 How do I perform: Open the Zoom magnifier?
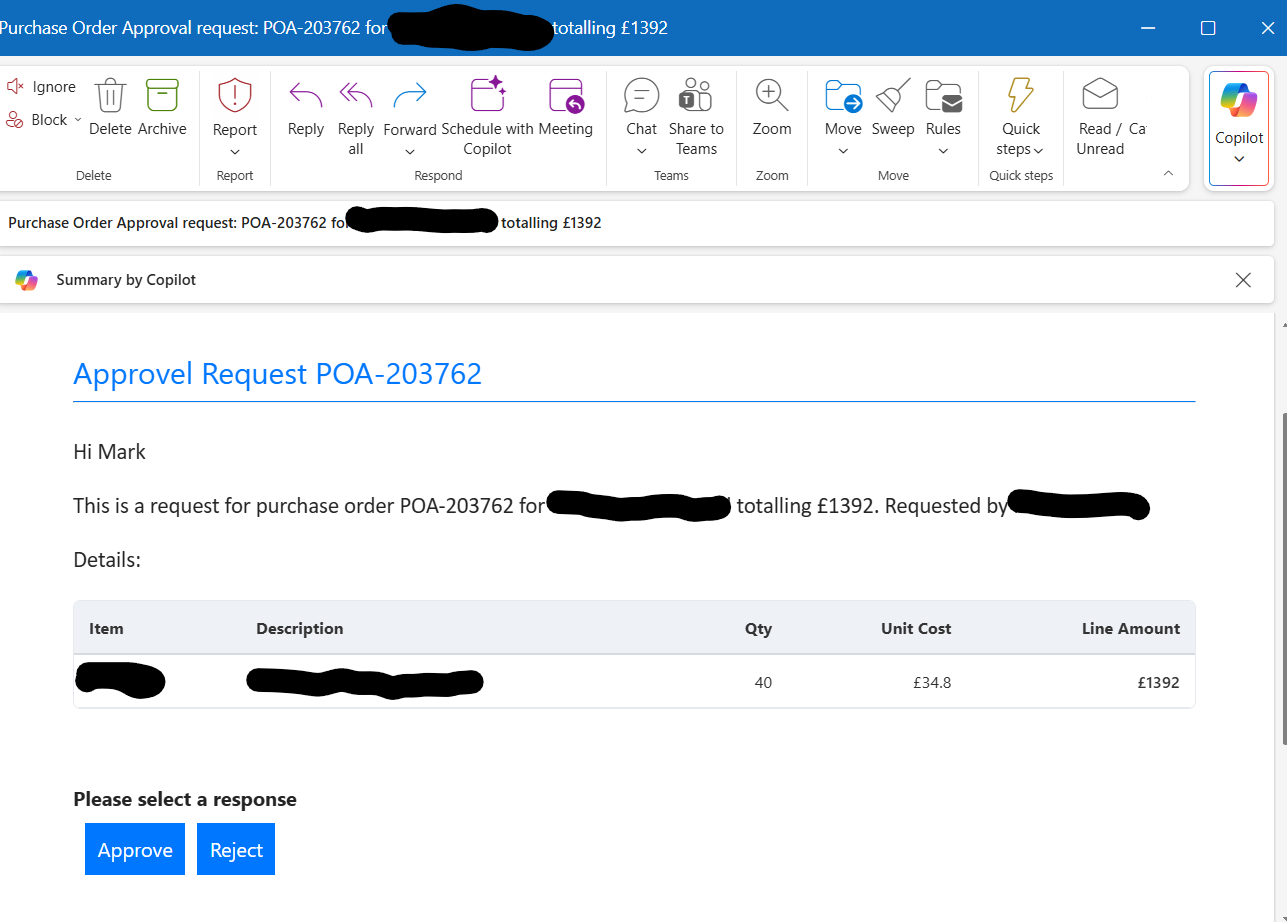point(772,96)
